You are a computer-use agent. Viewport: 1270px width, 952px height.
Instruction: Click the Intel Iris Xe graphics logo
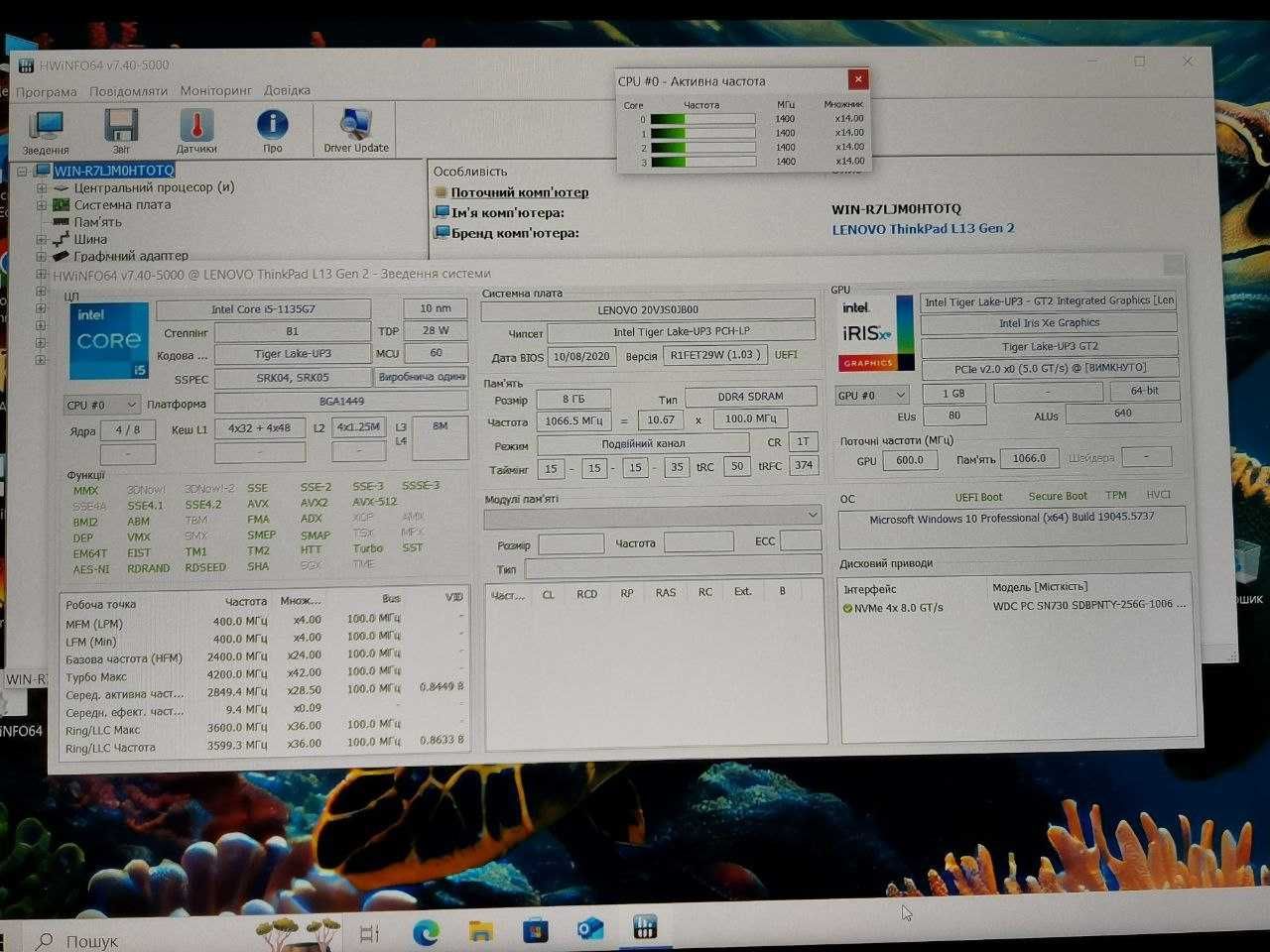(x=876, y=332)
